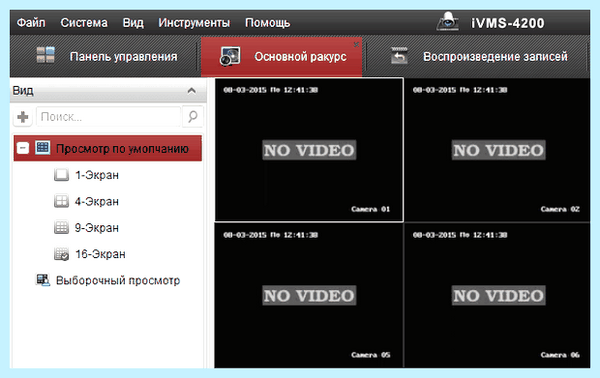Switch to Основной ракурс tab
Viewport: 600px width, 378px height.
pyautogui.click(x=281, y=56)
